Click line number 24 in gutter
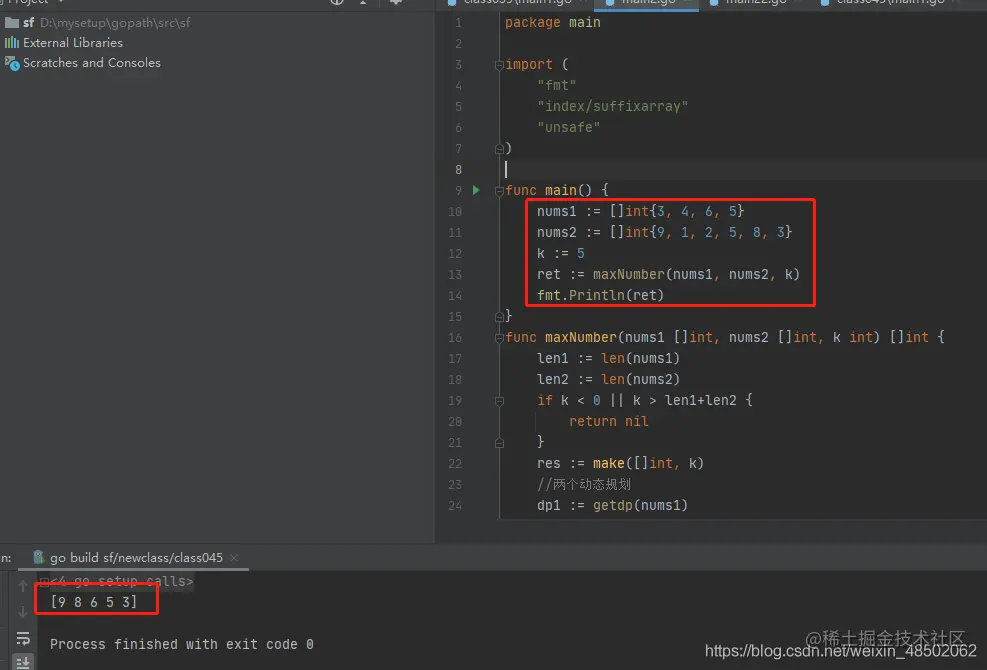Viewport: 987px width, 670px height. point(455,506)
